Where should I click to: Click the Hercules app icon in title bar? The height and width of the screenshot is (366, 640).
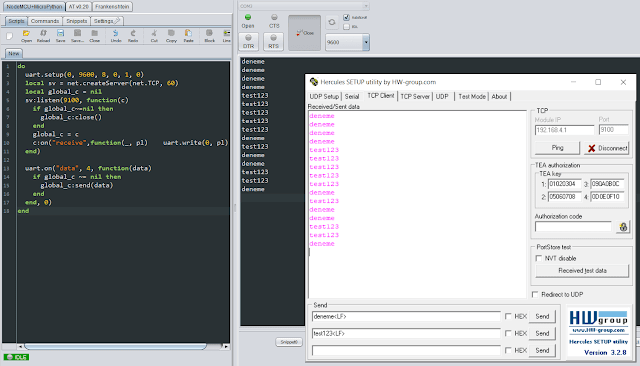point(313,82)
